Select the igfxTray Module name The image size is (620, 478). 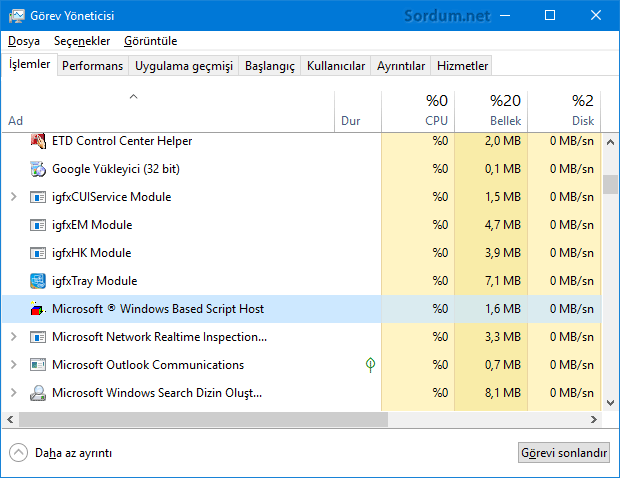tap(95, 281)
